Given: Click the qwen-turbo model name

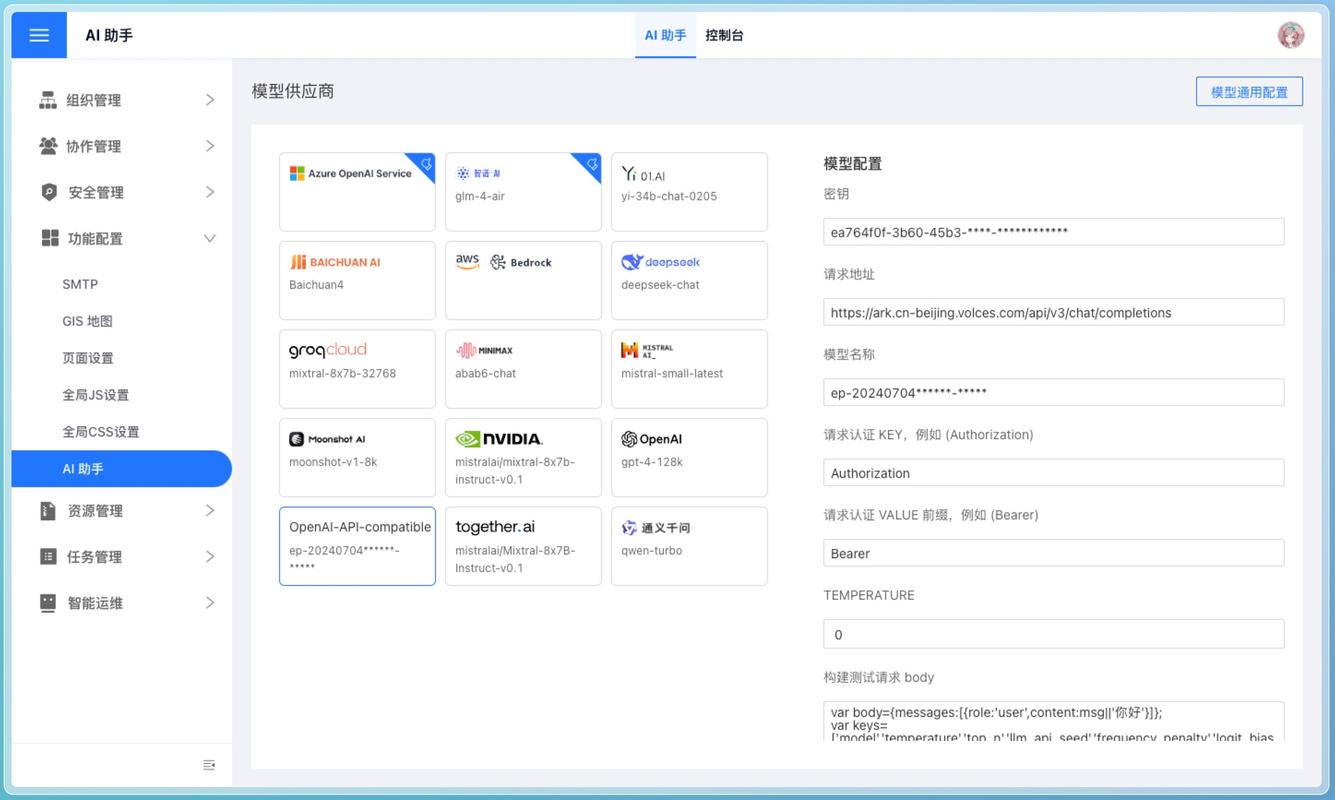Looking at the screenshot, I should [x=652, y=550].
